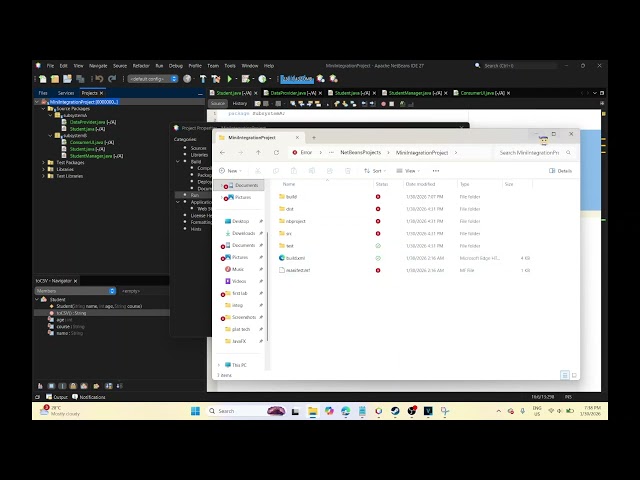
Task: Expand the Test Libraries node
Action: (x=43, y=176)
